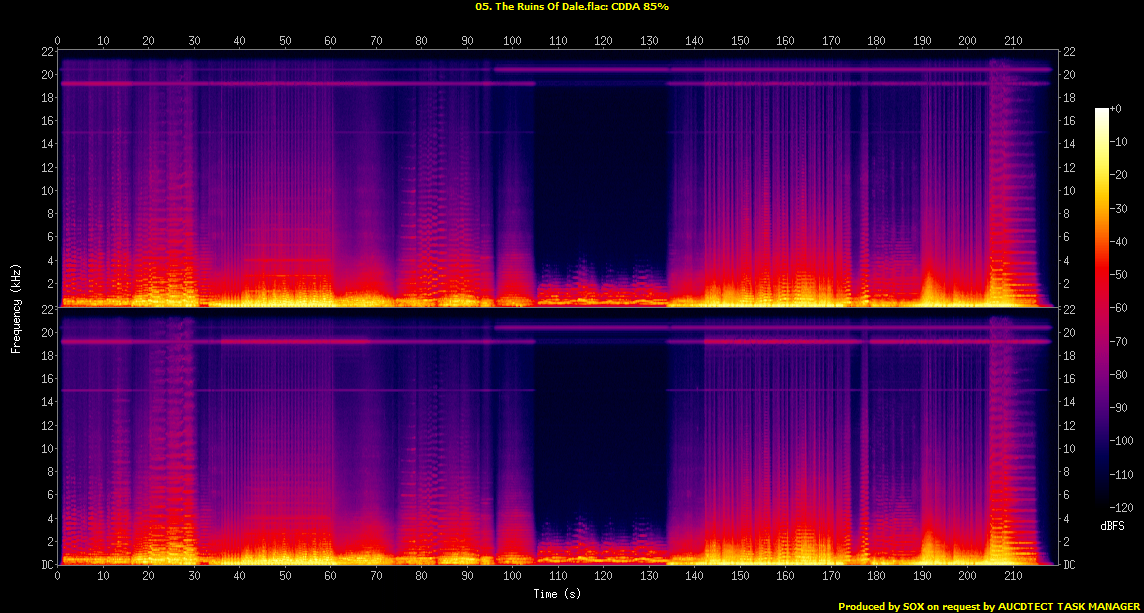1144x613 pixels.
Task: Select the 210 second mark on bottom time axis
Action: 1012,576
